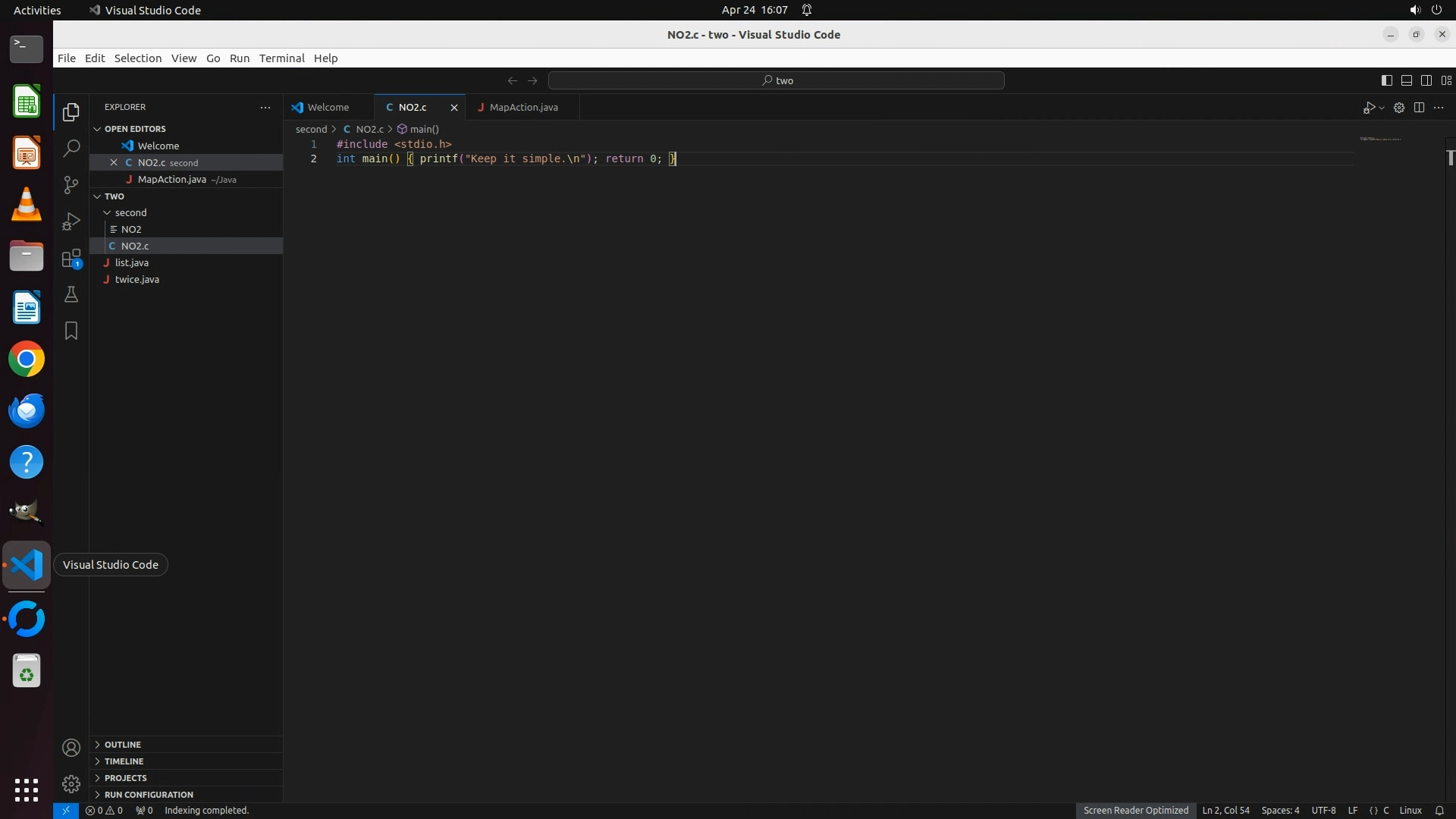Expand the TIMELINE section
Image resolution: width=1456 pixels, height=819 pixels.
pyautogui.click(x=124, y=761)
